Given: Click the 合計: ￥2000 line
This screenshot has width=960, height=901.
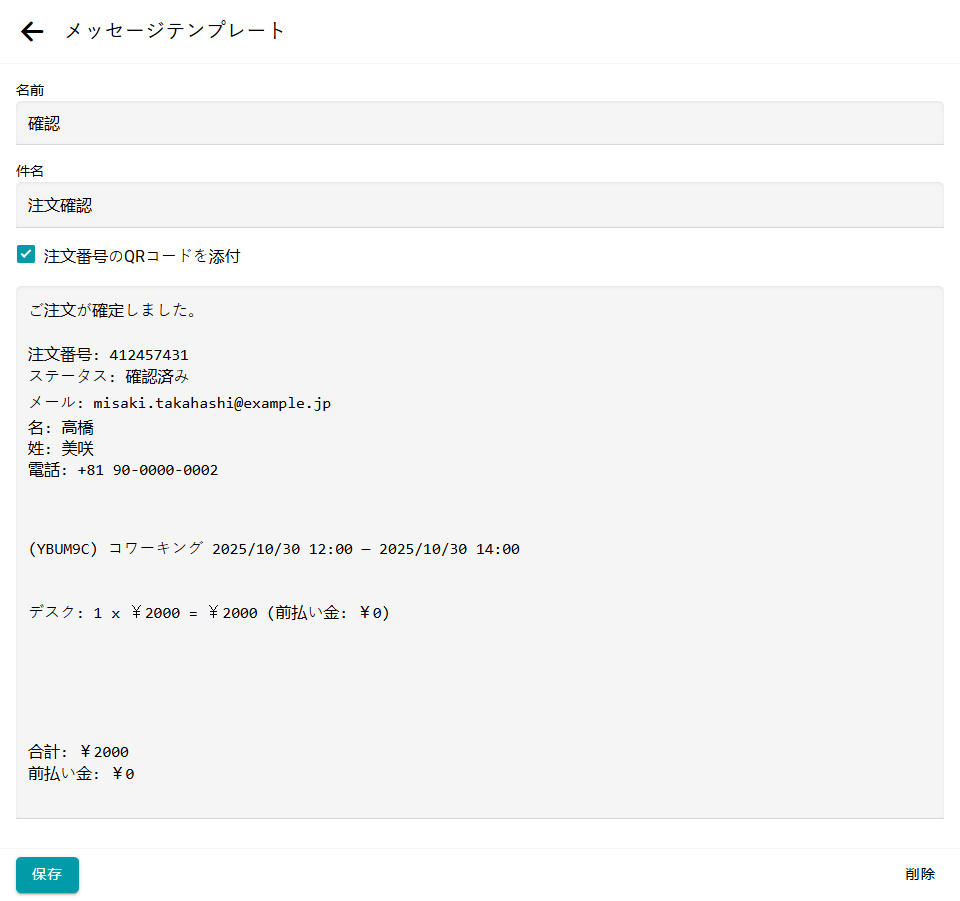Looking at the screenshot, I should (x=78, y=752).
